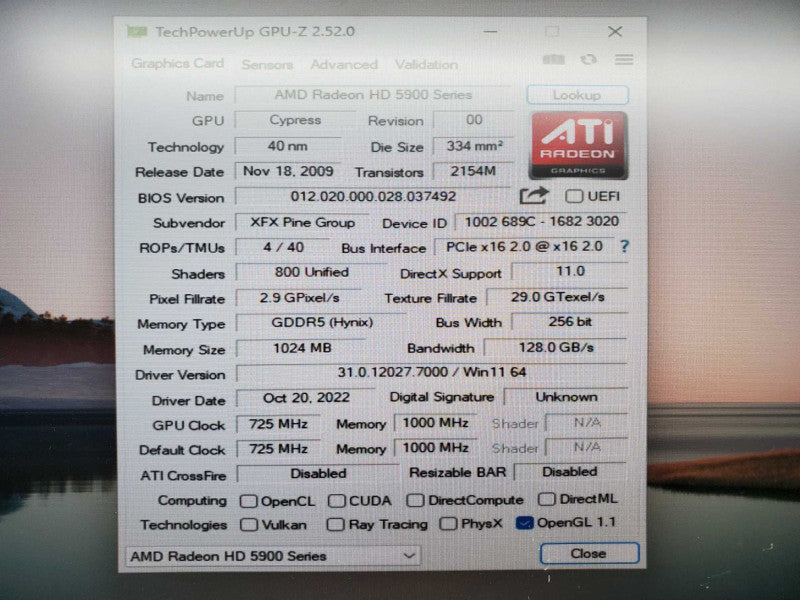Click the Revision value 00
This screenshot has width=800, height=600.
(473, 120)
